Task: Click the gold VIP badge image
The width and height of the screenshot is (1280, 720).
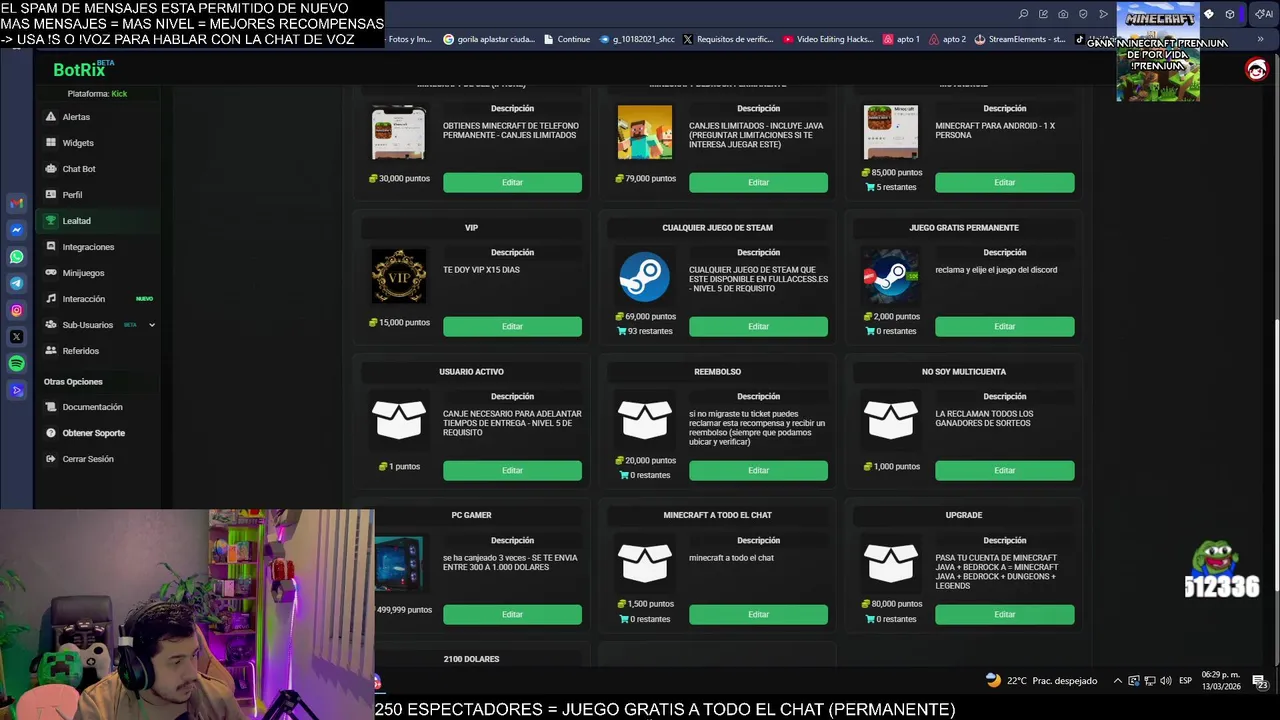Action: [x=399, y=276]
